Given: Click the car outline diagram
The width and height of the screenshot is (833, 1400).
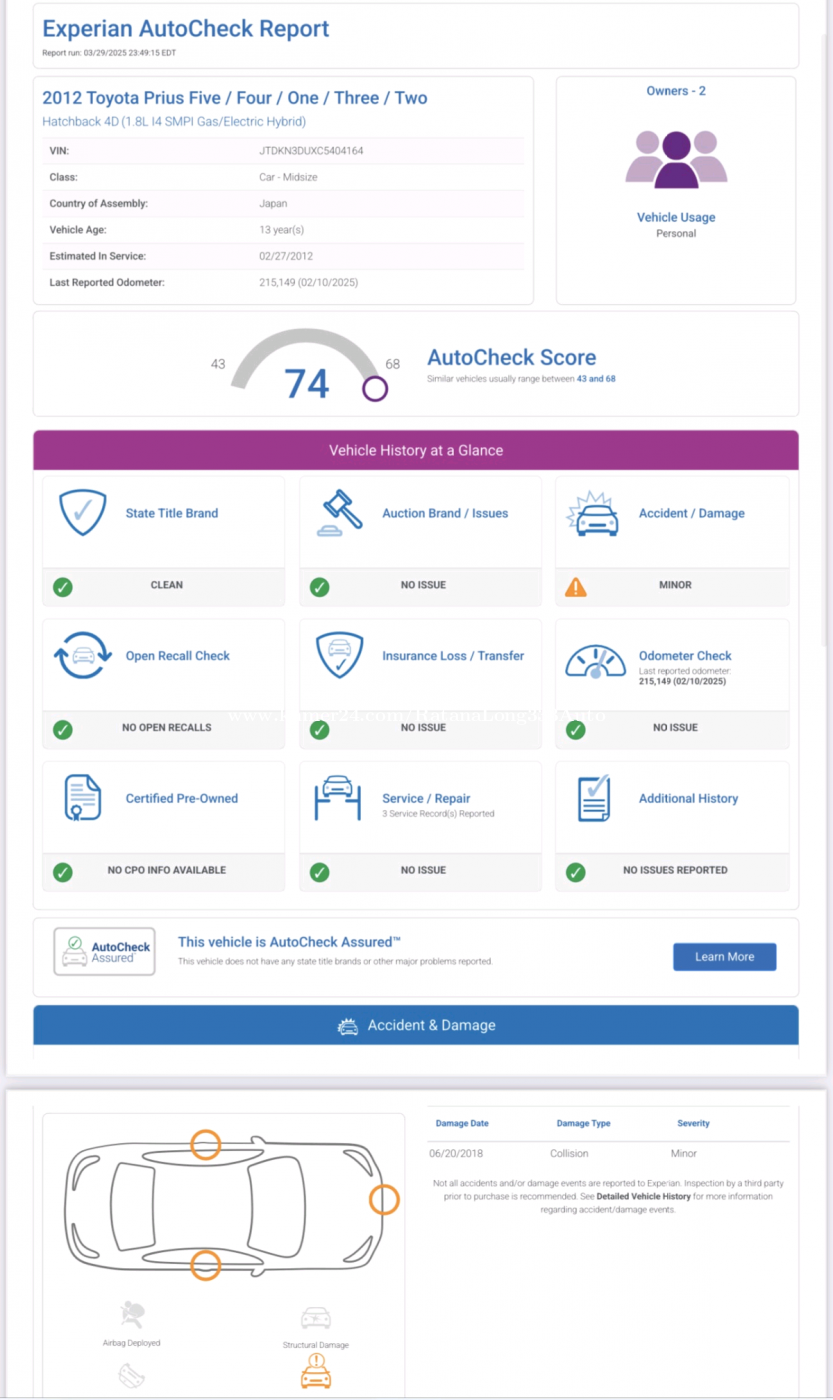Looking at the screenshot, I should (223, 1205).
